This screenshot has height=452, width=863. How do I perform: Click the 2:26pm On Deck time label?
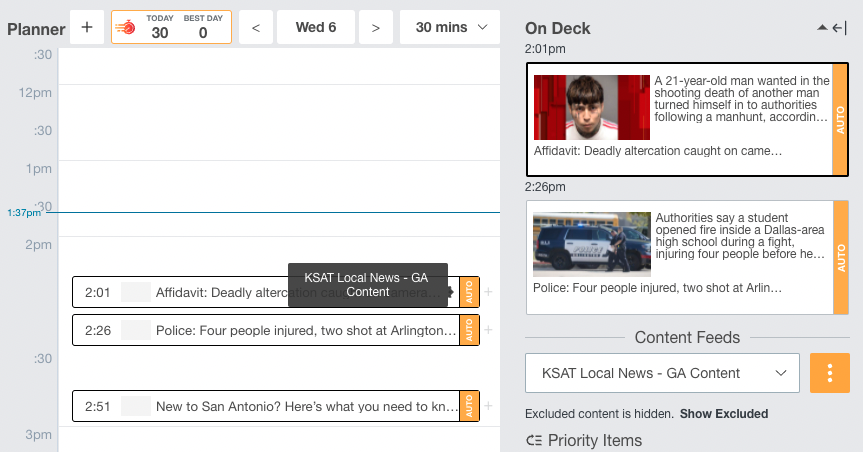[545, 187]
